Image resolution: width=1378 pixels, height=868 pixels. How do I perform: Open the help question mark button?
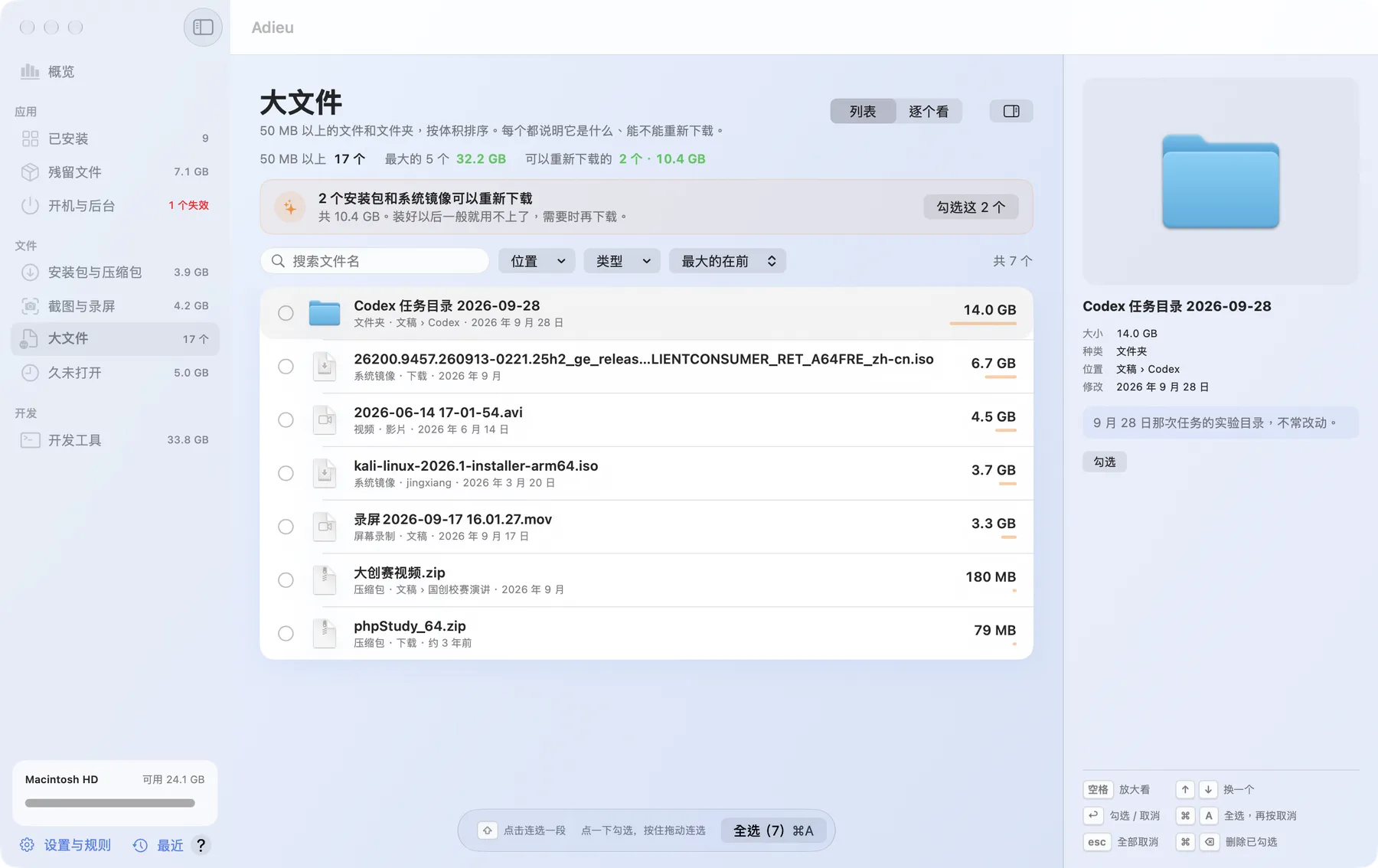point(201,845)
